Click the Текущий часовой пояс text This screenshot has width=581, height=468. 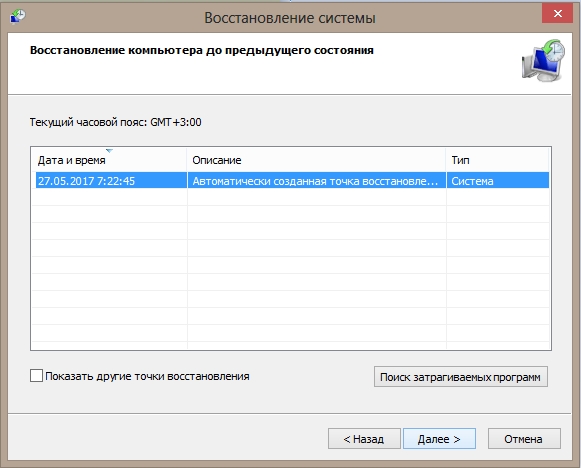pos(115,122)
